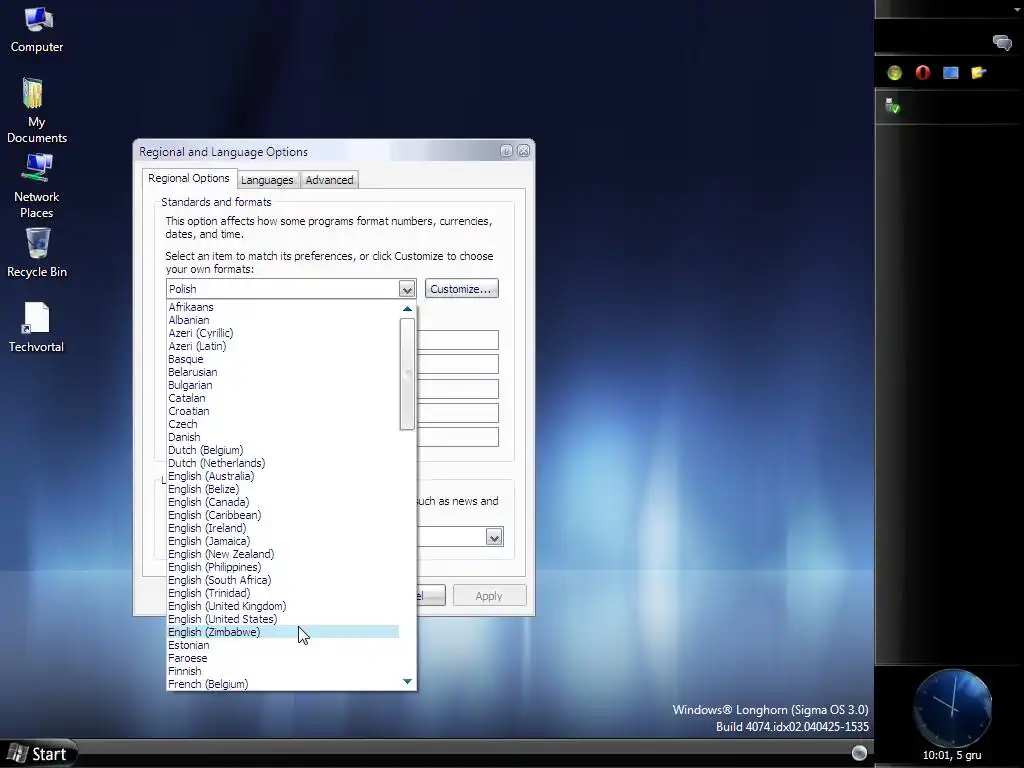Click the red Opera icon in the sidebar
The height and width of the screenshot is (768, 1024).
point(922,72)
